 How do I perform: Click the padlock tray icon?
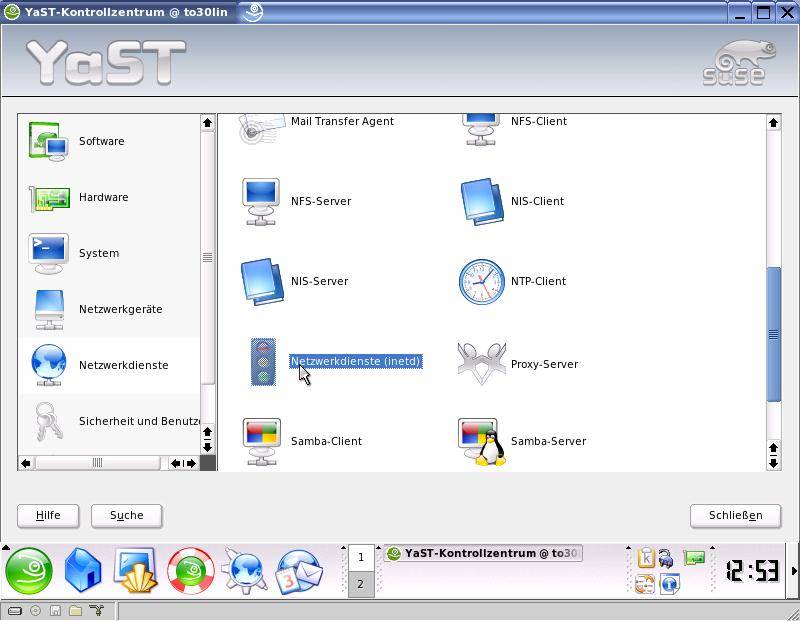pyautogui.click(x=665, y=558)
